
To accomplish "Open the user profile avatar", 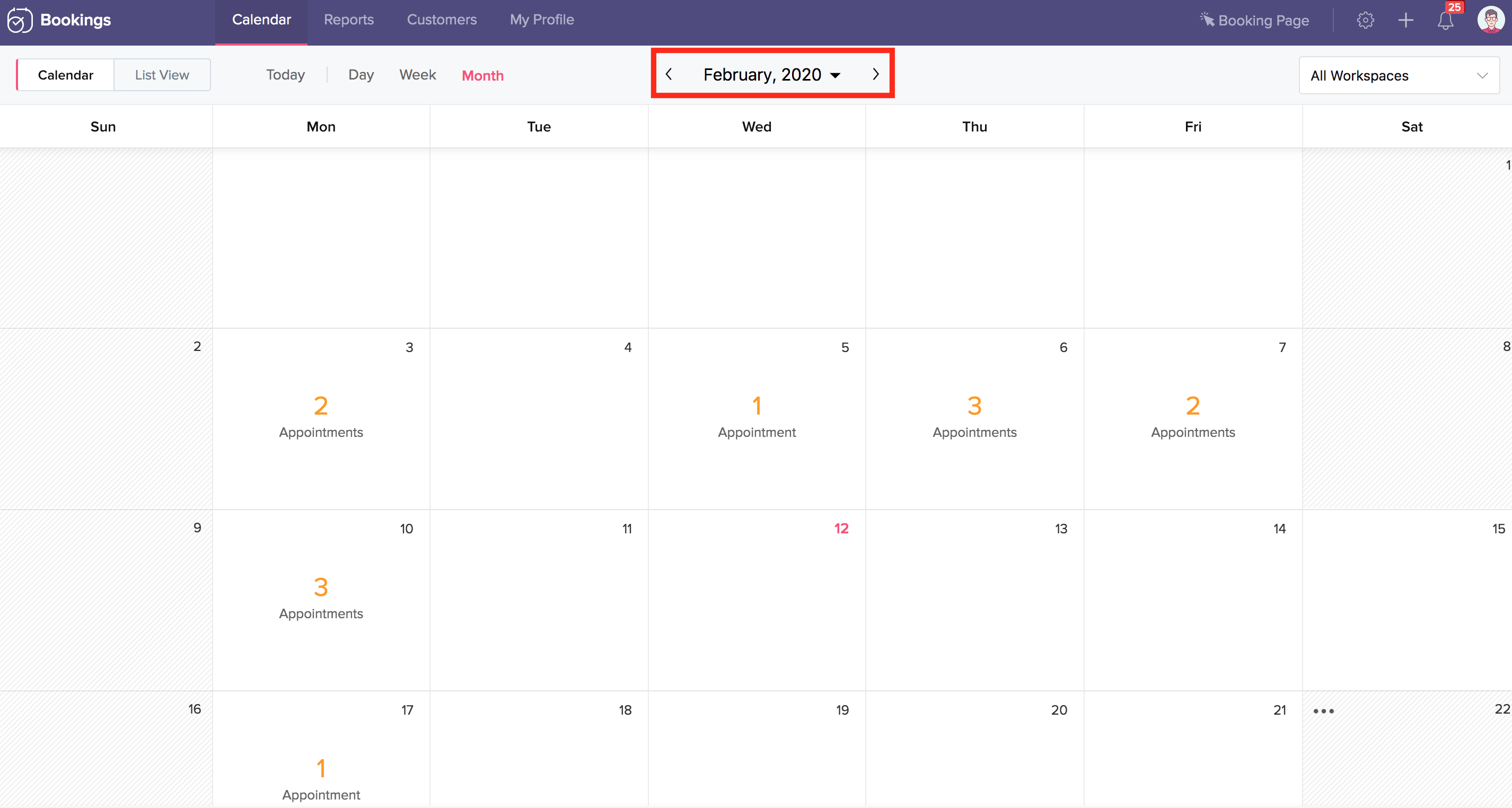I will click(x=1490, y=20).
